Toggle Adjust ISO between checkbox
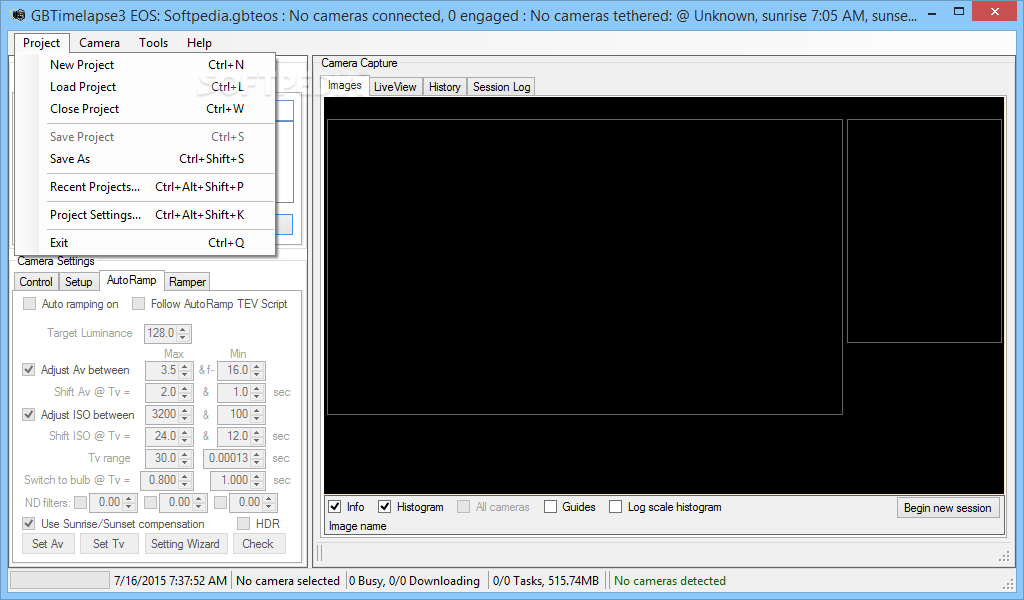 [x=29, y=415]
